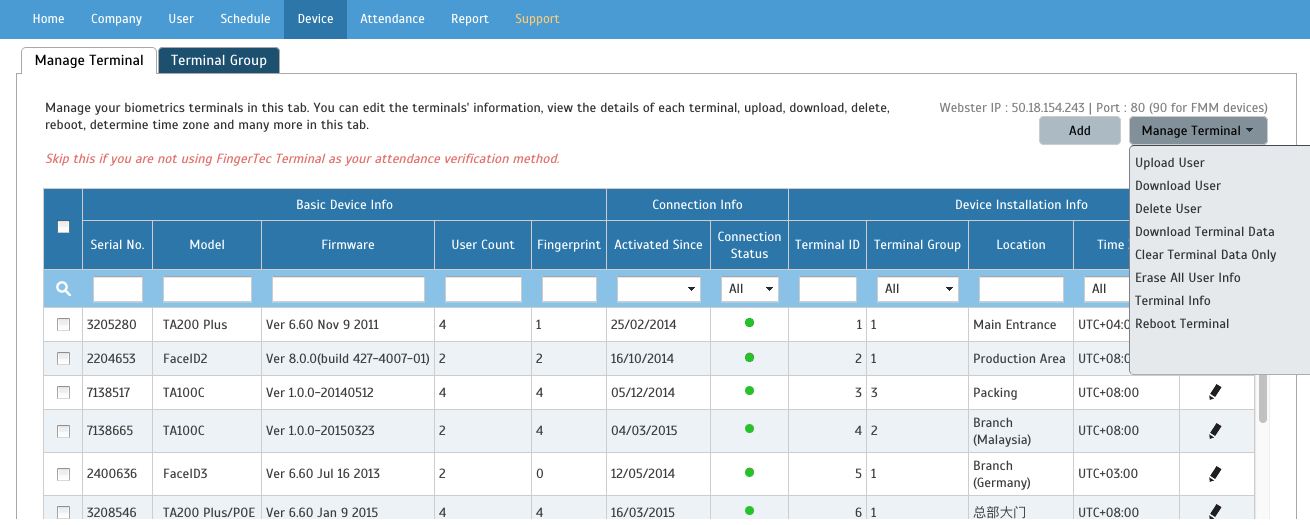Select Reboot Terminal from the menu
1310x525 pixels.
pyautogui.click(x=1182, y=324)
